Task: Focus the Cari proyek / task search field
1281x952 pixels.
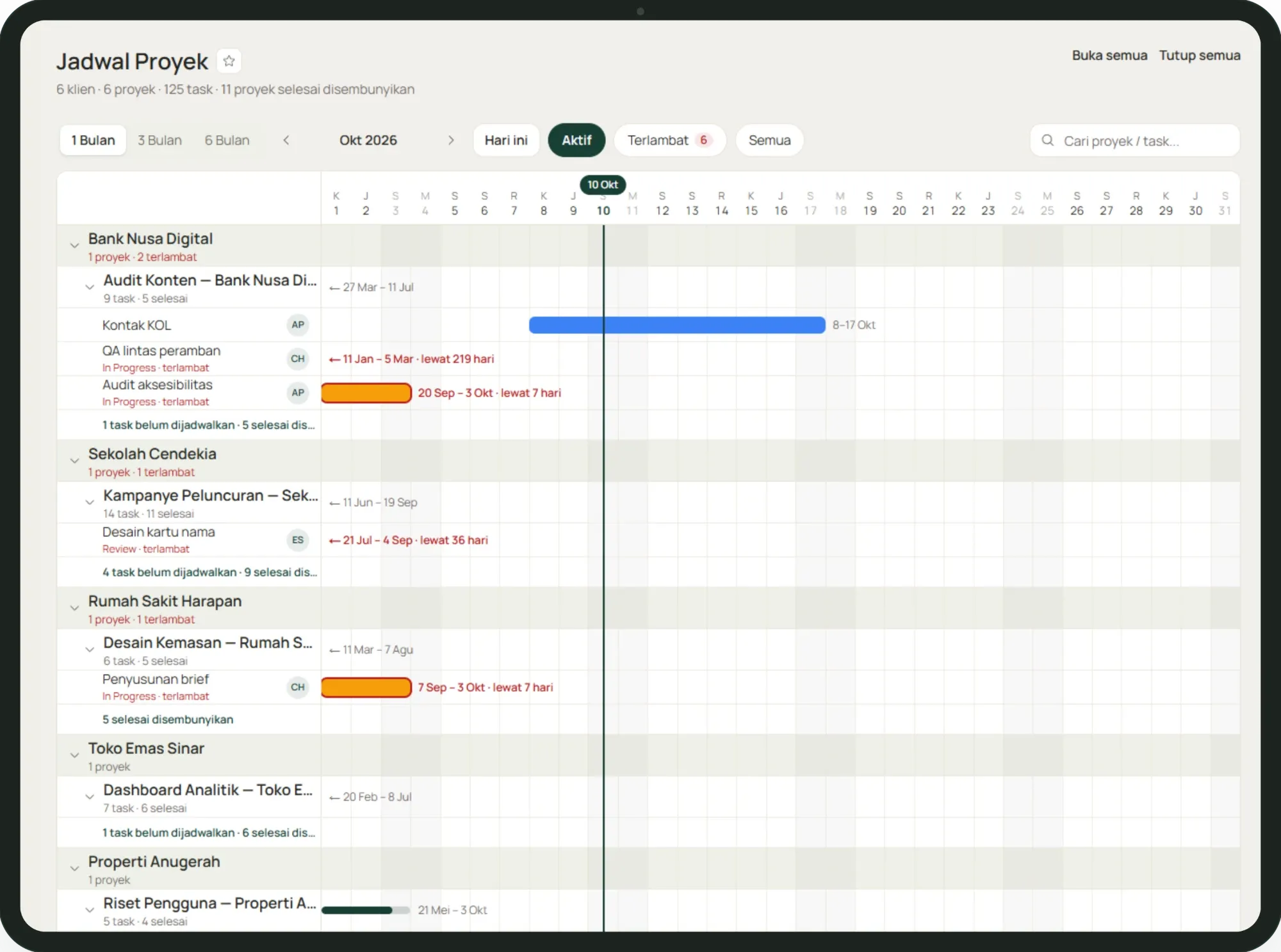Action: pos(1135,140)
